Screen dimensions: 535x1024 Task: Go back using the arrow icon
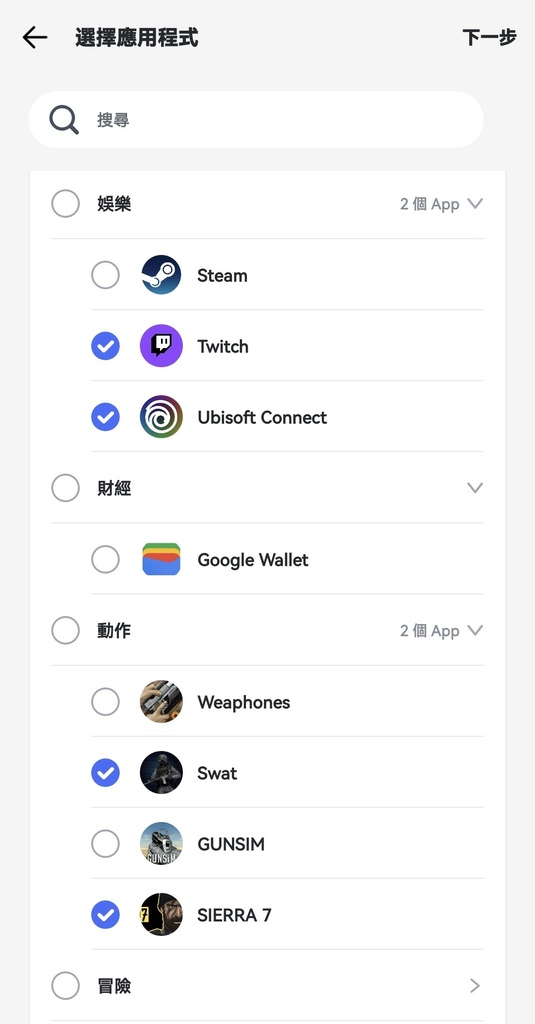(35, 38)
